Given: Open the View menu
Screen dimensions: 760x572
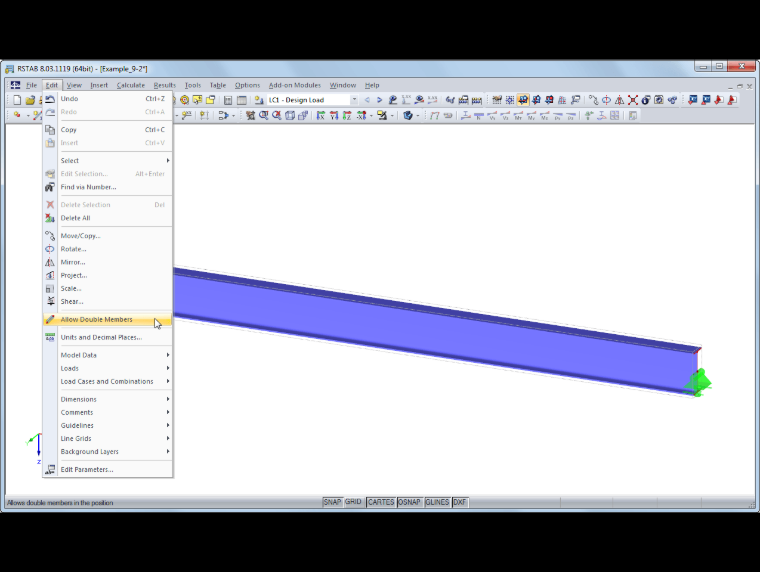Looking at the screenshot, I should 74,85.
